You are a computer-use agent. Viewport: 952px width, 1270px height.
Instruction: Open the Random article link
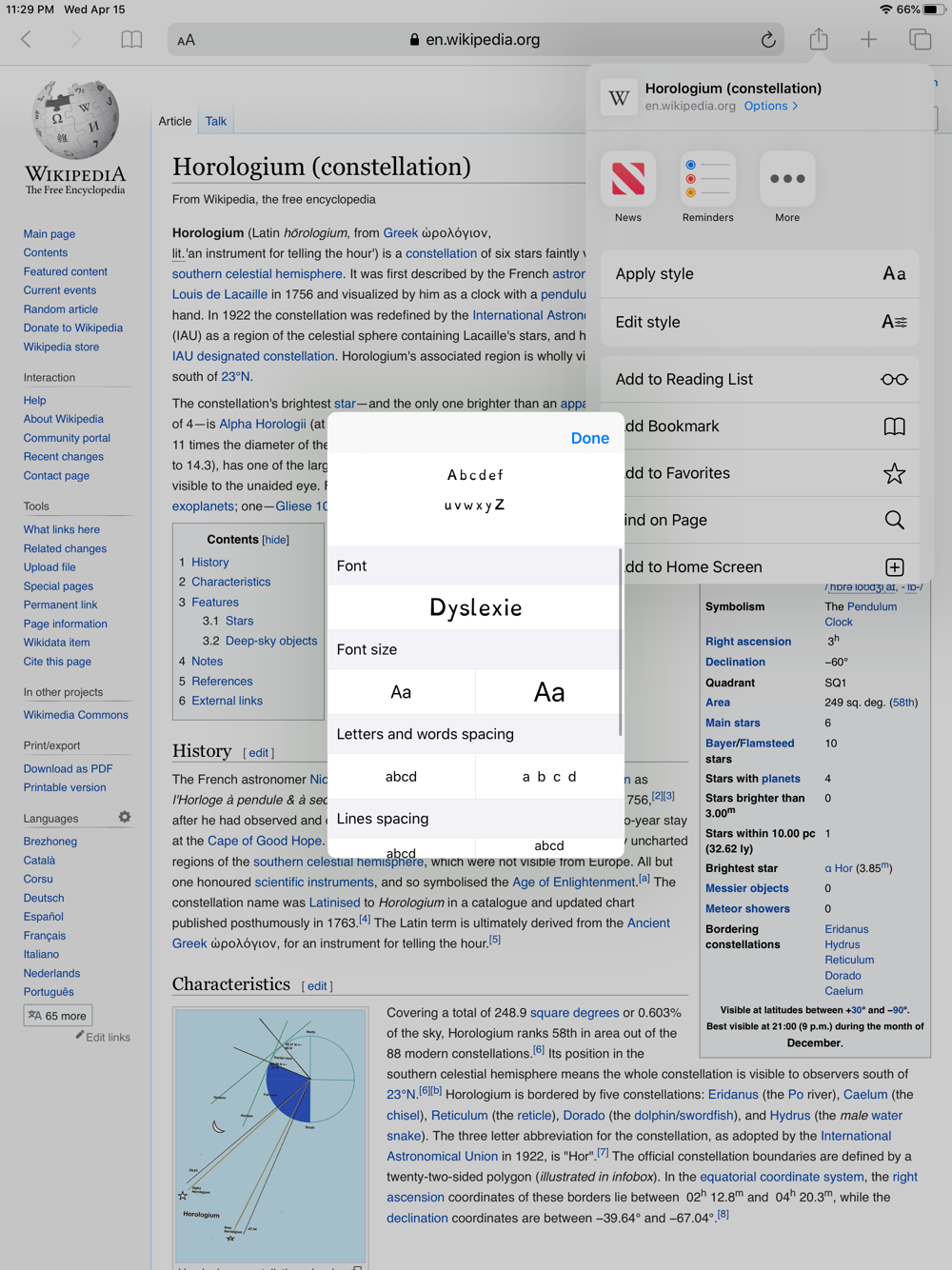[x=61, y=309]
